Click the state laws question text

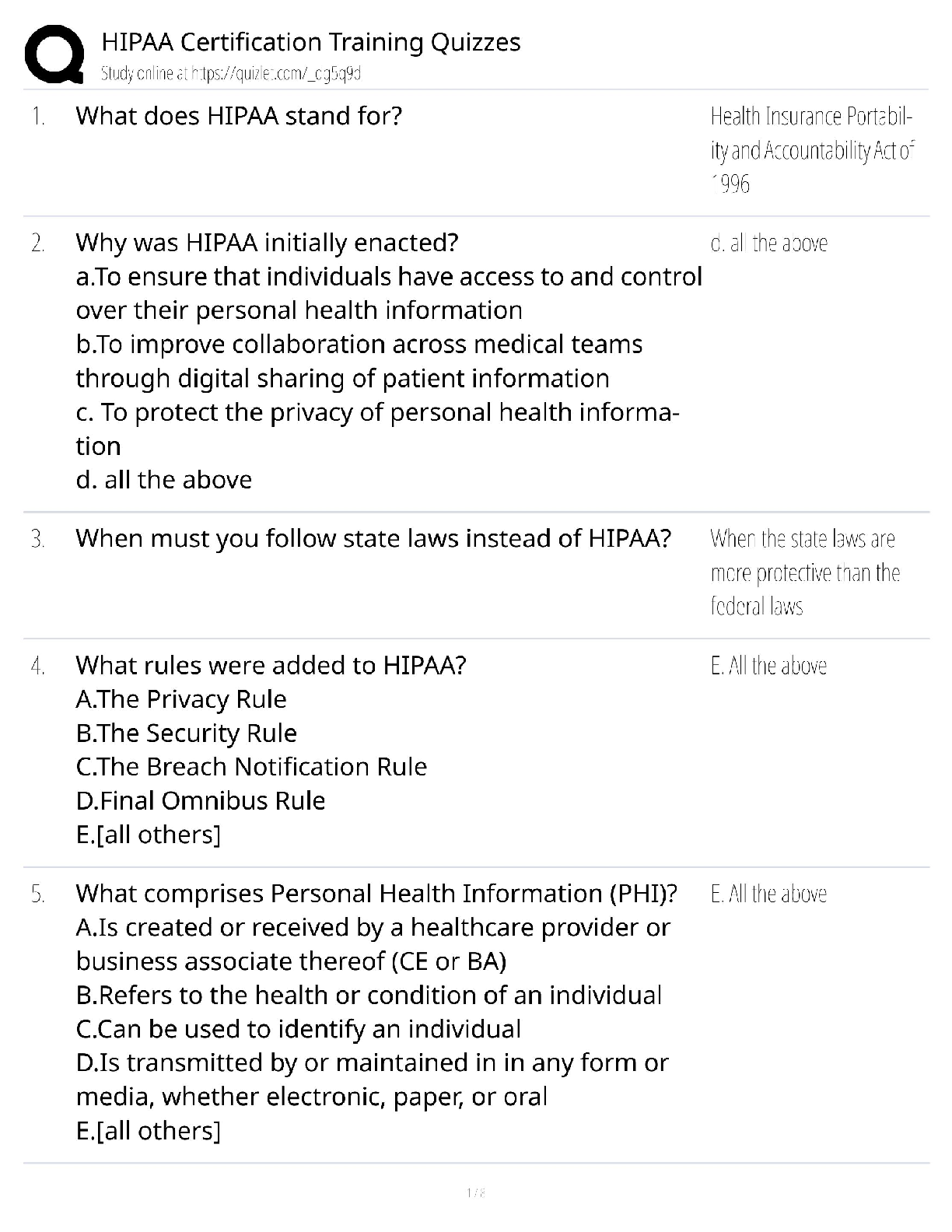pos(373,539)
